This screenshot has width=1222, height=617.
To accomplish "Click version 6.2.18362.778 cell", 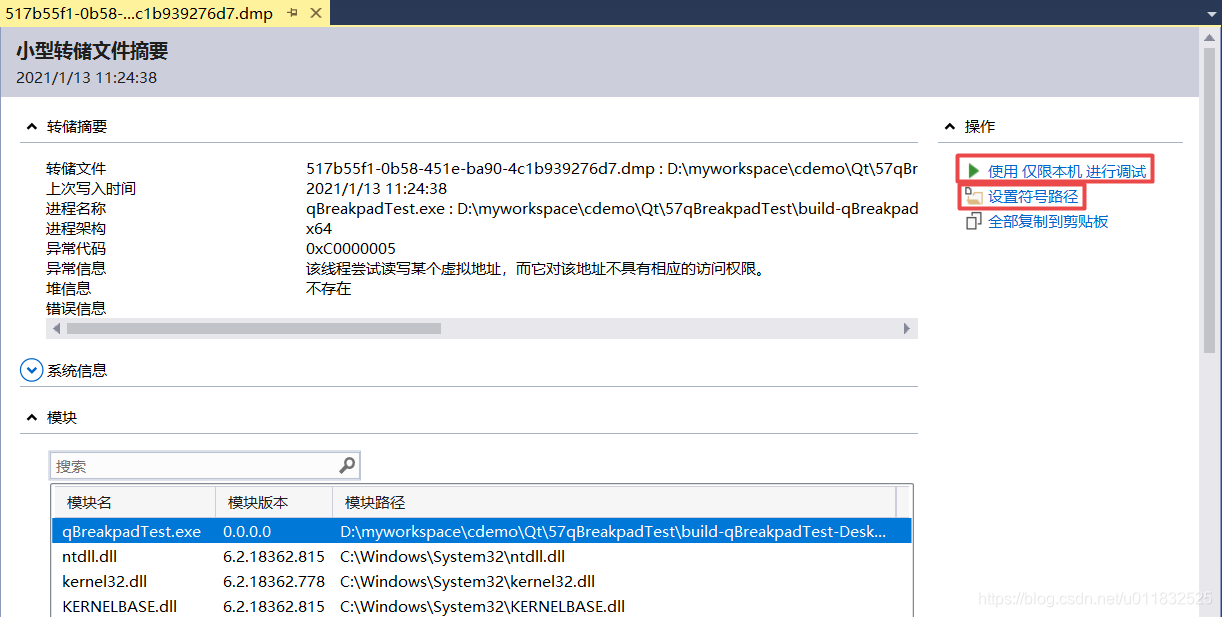I will (x=274, y=582).
